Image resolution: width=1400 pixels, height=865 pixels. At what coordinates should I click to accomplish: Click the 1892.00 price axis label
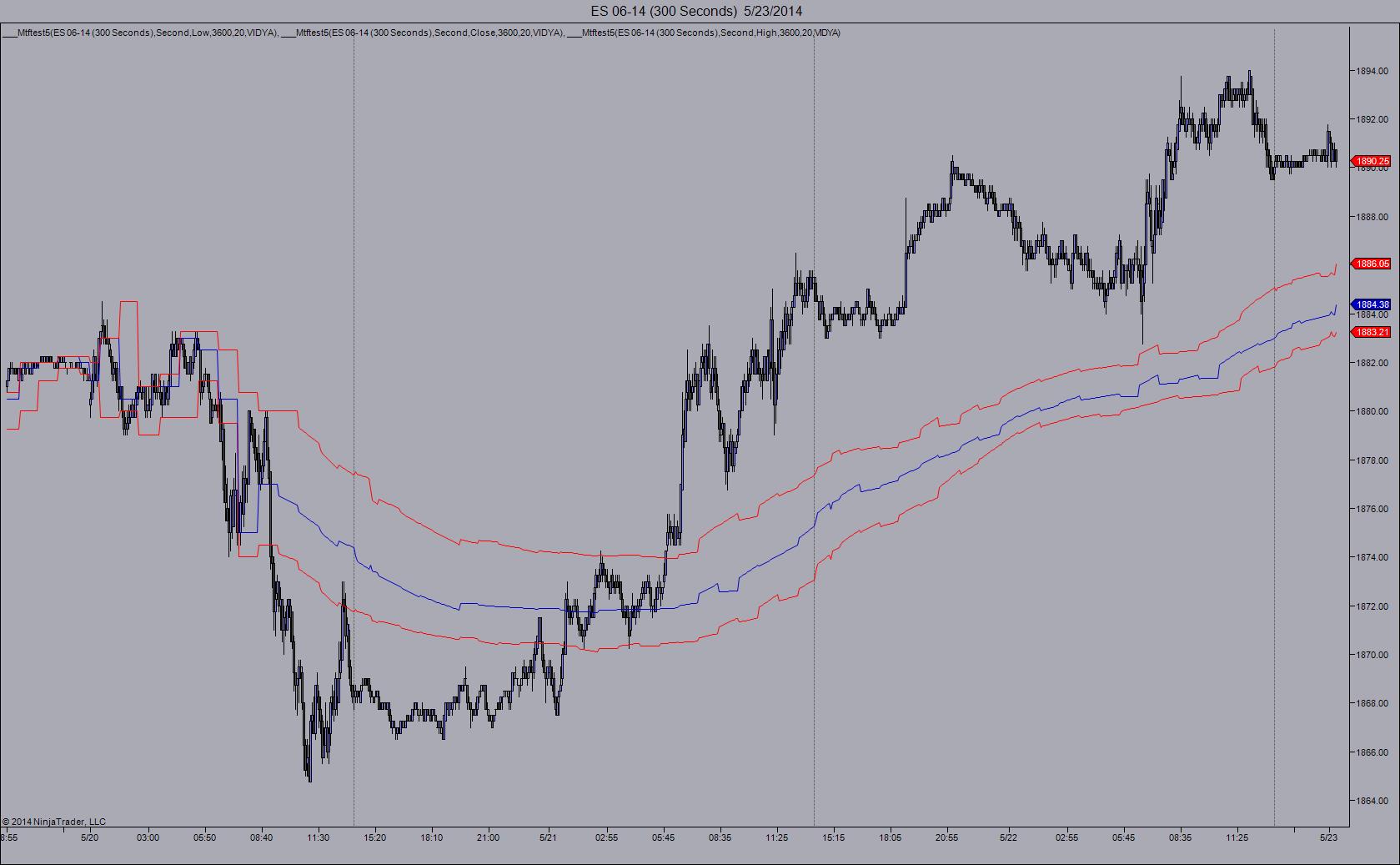1372,119
